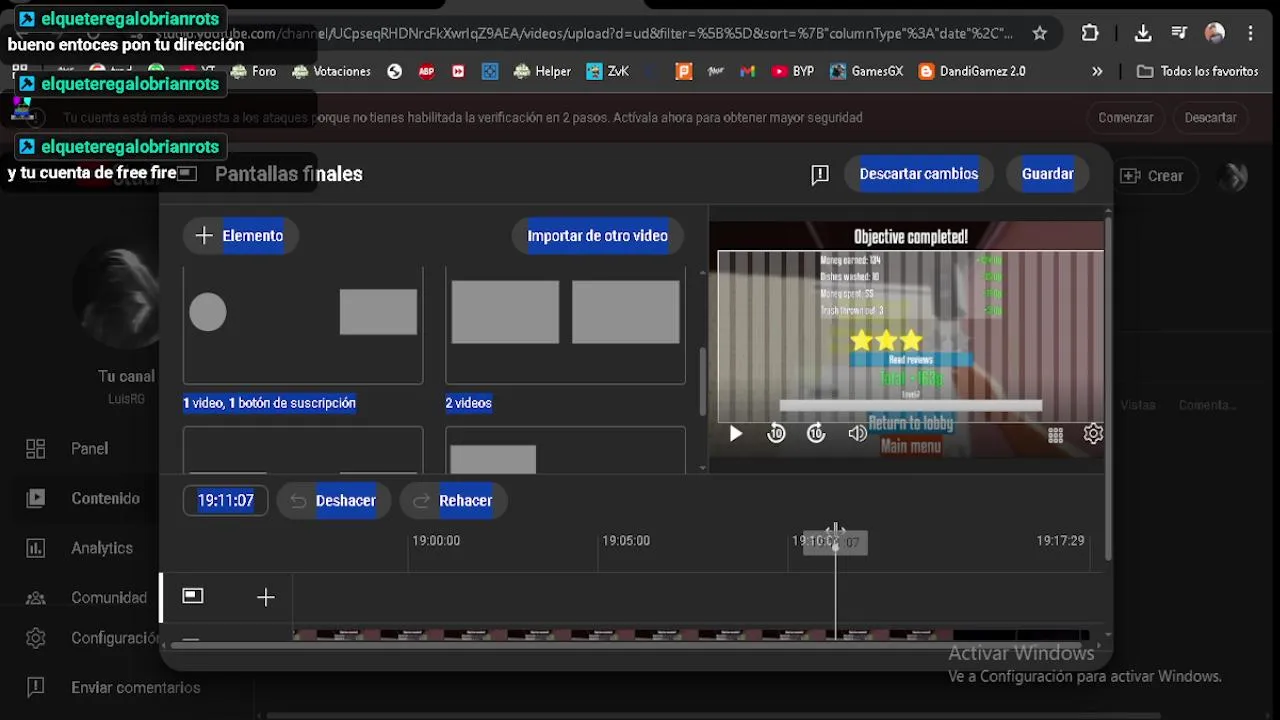
Task: Open the Gmail bookmark icon
Action: pos(747,71)
